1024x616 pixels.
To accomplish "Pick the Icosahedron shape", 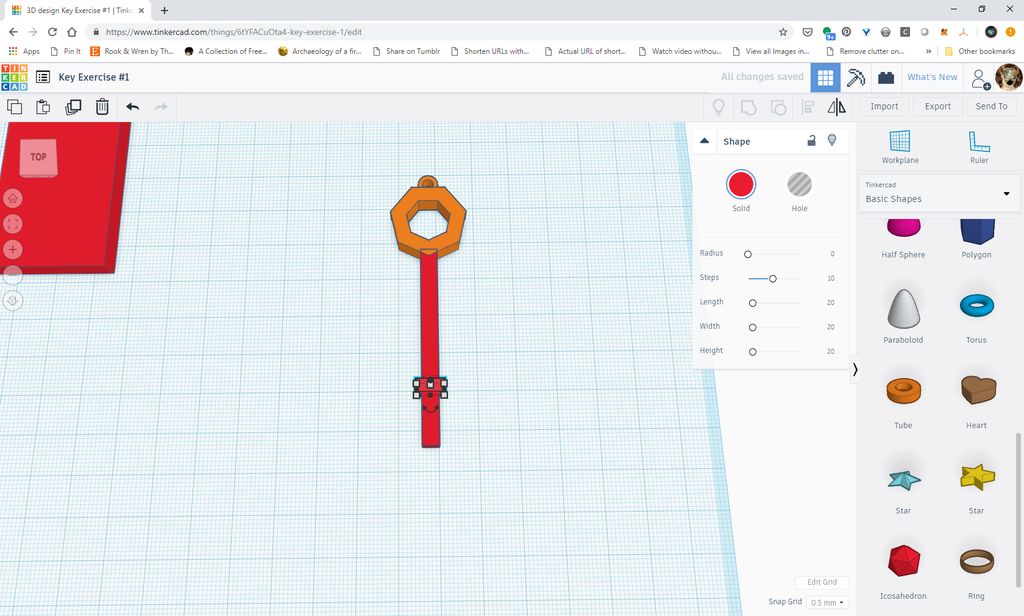I will tap(903, 571).
